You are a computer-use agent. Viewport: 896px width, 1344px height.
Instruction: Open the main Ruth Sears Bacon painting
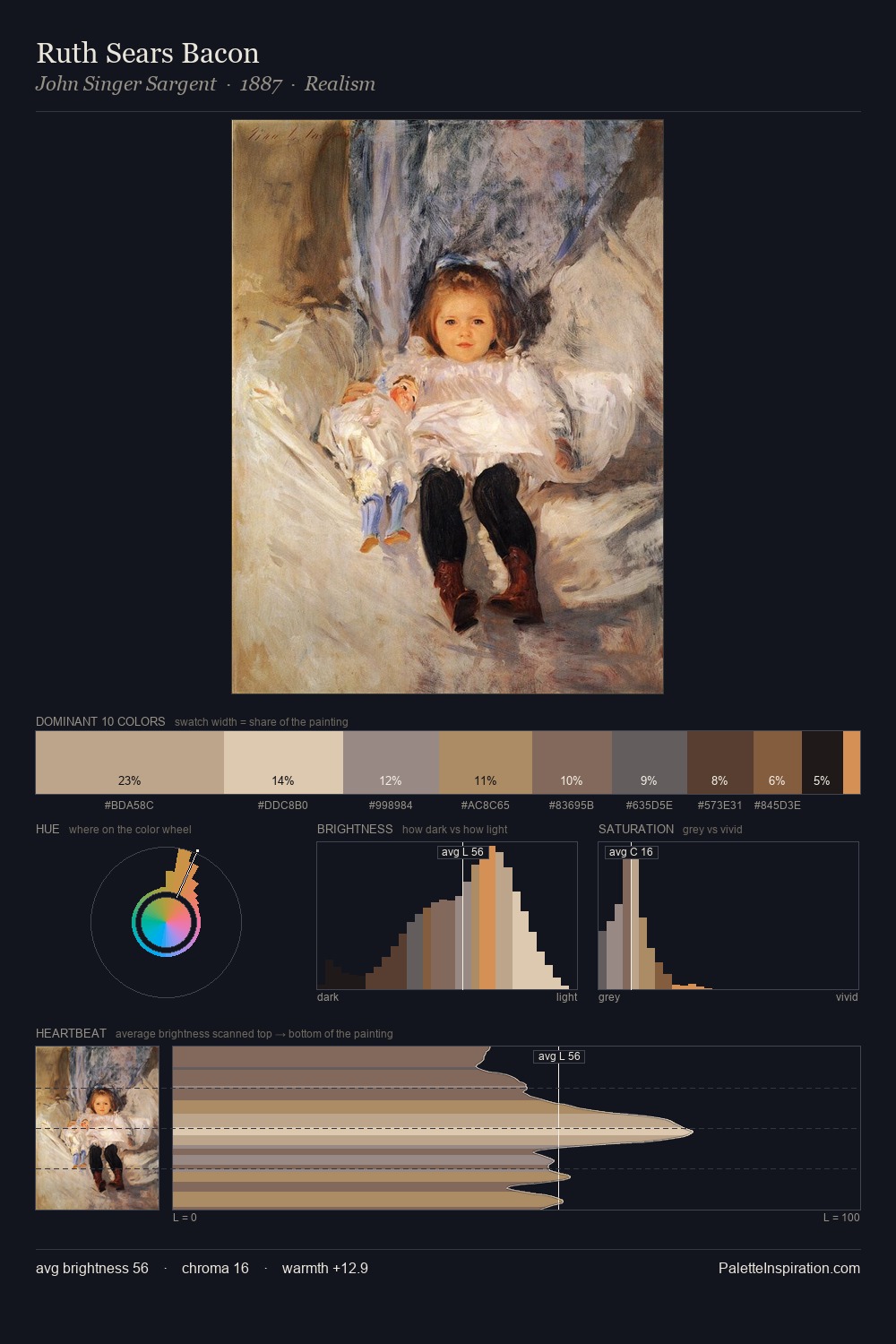(x=447, y=407)
